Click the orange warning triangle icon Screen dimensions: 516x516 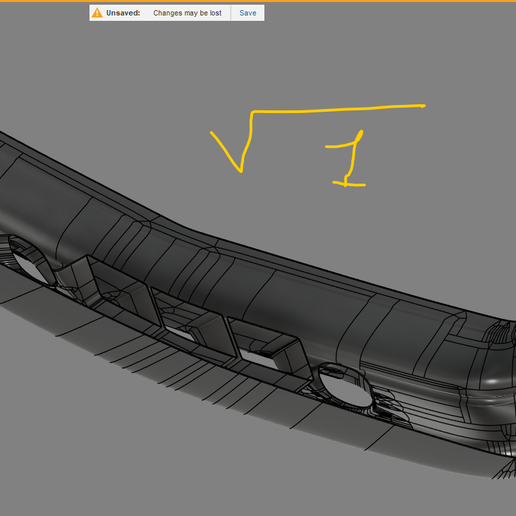[97, 13]
